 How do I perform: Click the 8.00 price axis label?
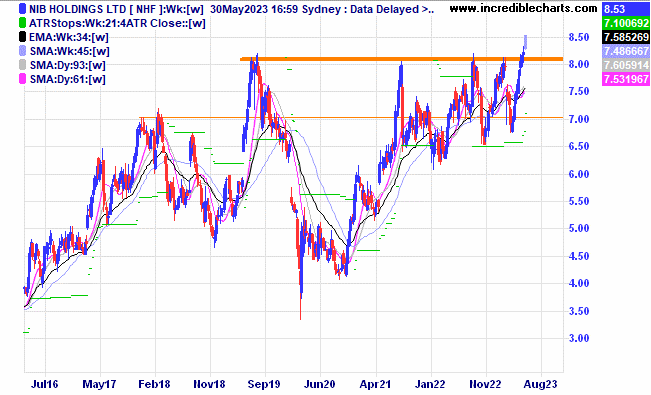(579, 64)
